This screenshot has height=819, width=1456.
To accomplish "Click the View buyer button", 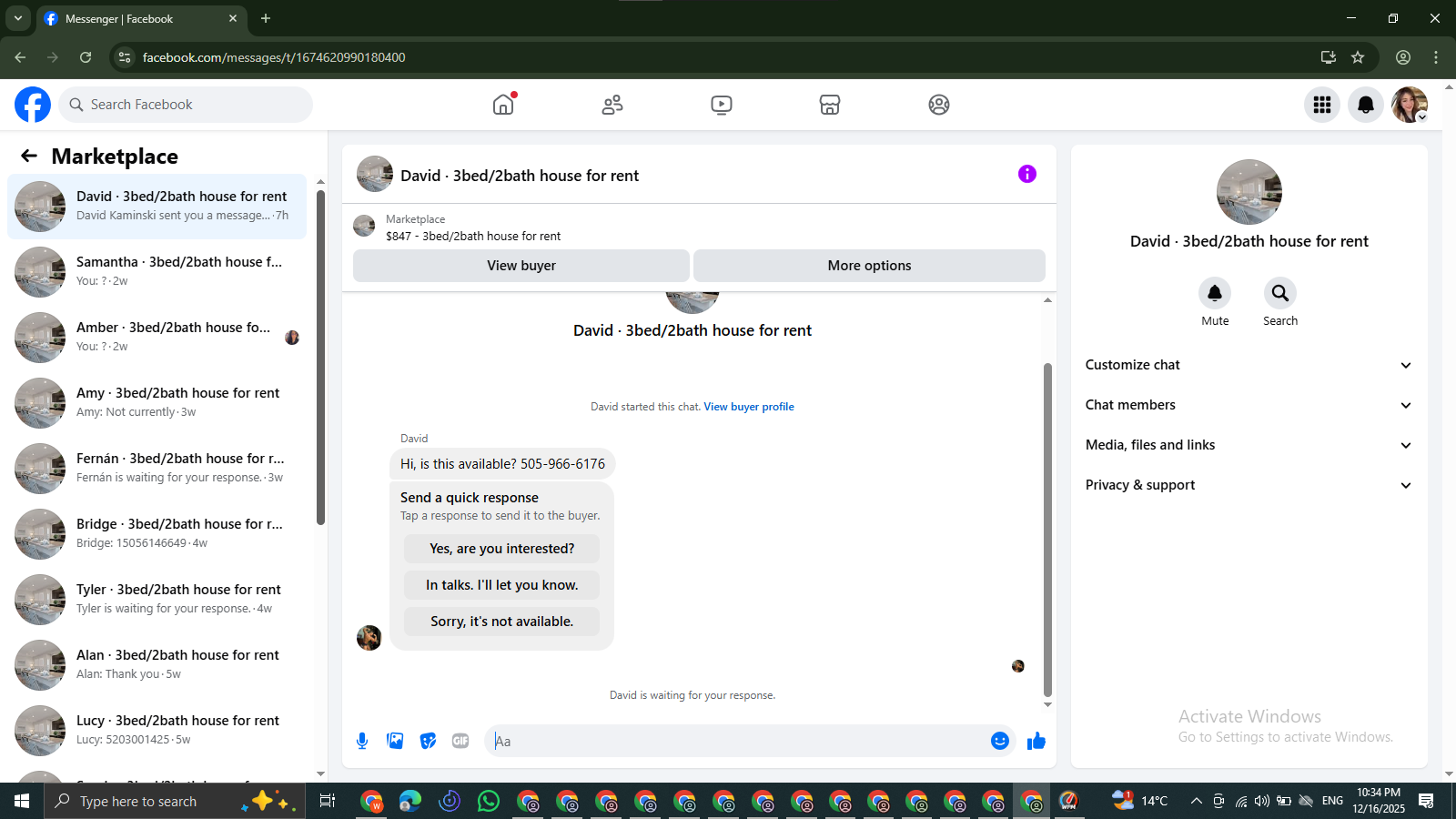I will point(521,266).
